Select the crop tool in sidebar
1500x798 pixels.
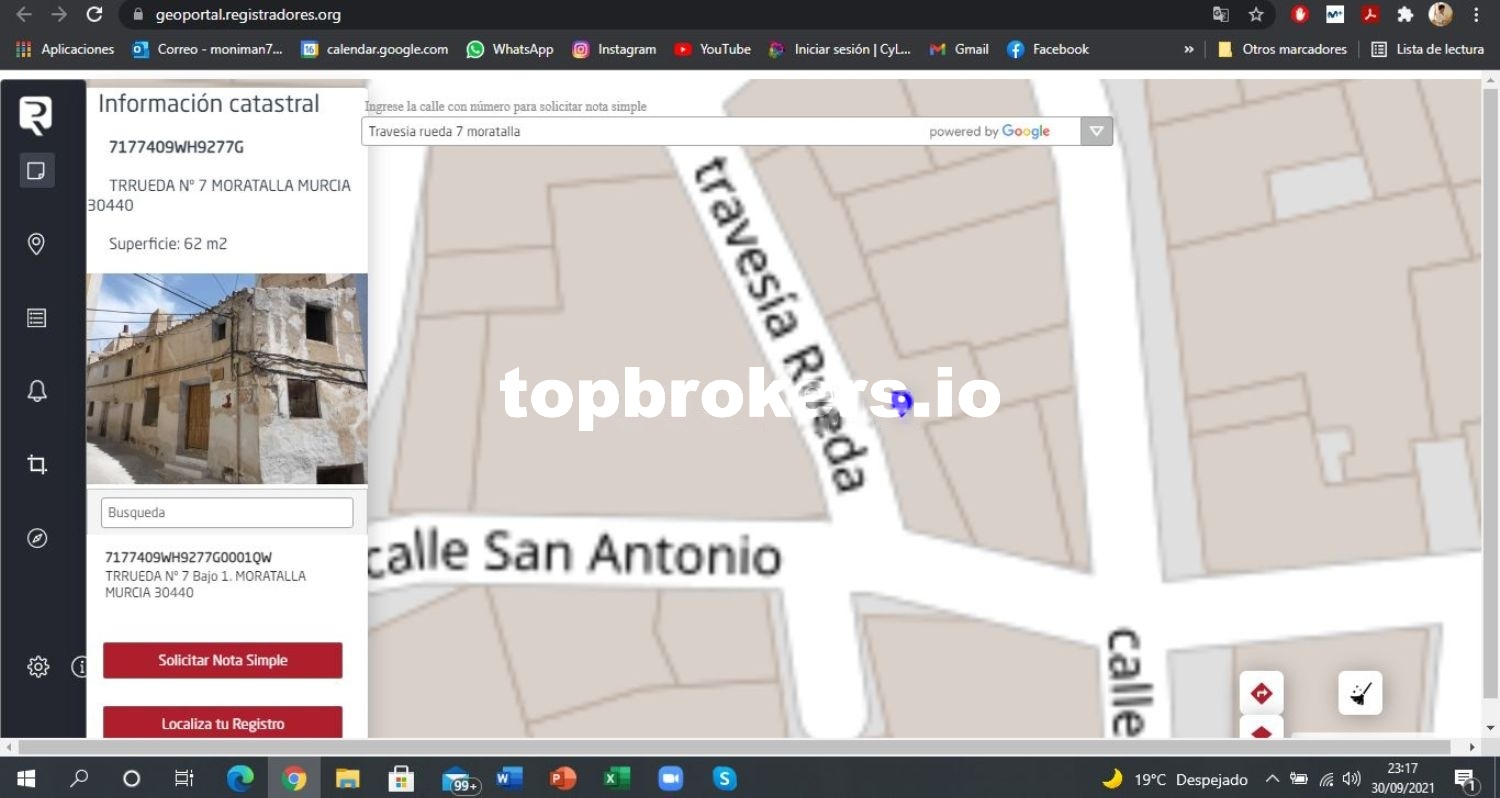(x=36, y=464)
